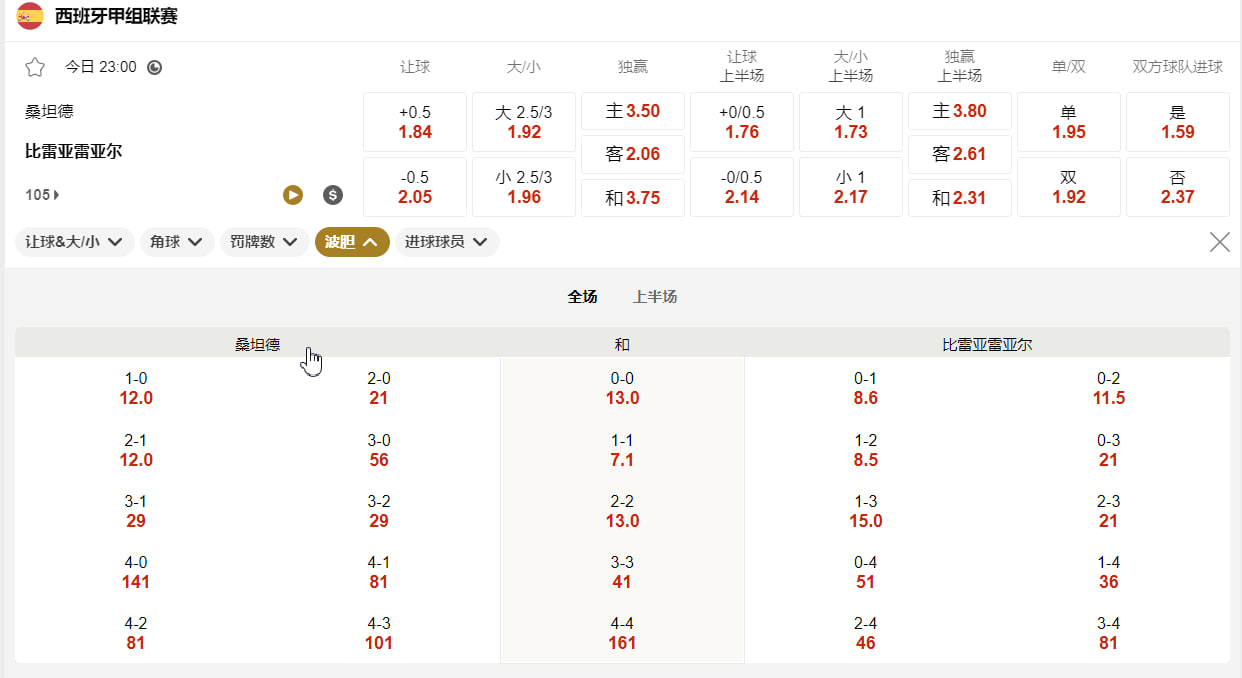
Task: Open live stream play icon
Action: point(293,195)
